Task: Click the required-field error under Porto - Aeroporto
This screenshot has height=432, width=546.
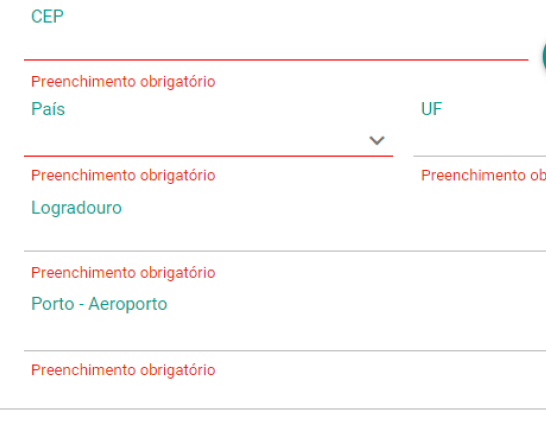Action: tap(123, 370)
